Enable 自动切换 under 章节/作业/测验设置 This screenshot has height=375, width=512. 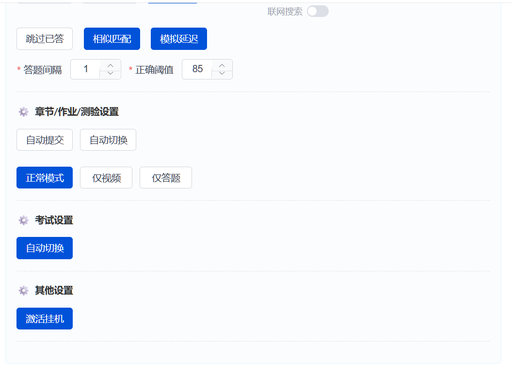108,140
